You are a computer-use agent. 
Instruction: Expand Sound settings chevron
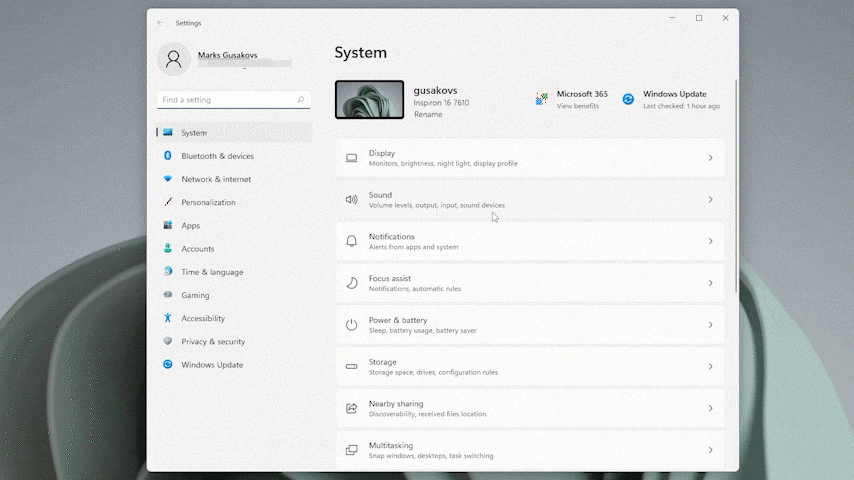pos(711,199)
